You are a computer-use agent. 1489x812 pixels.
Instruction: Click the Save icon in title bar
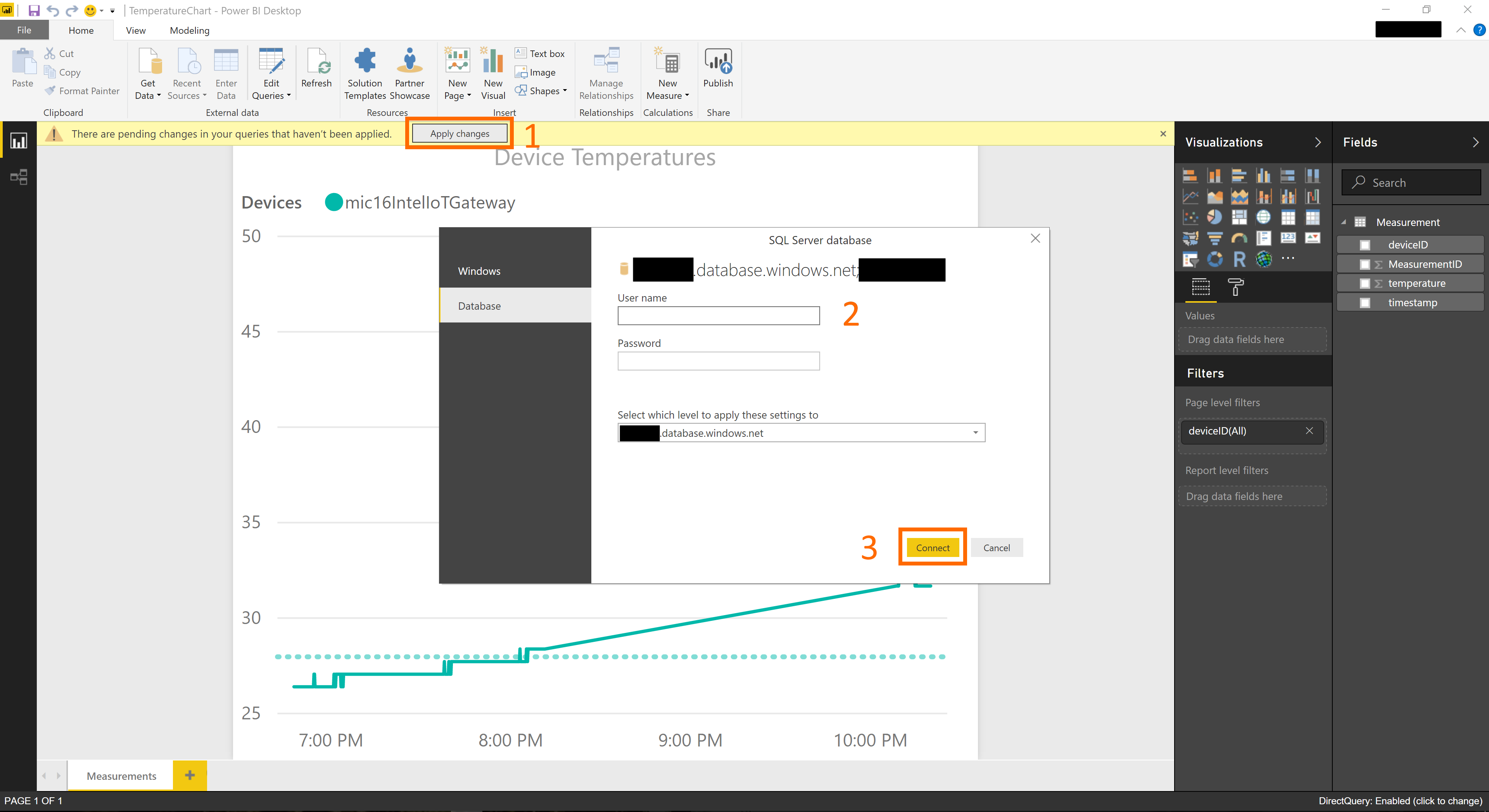(34, 10)
